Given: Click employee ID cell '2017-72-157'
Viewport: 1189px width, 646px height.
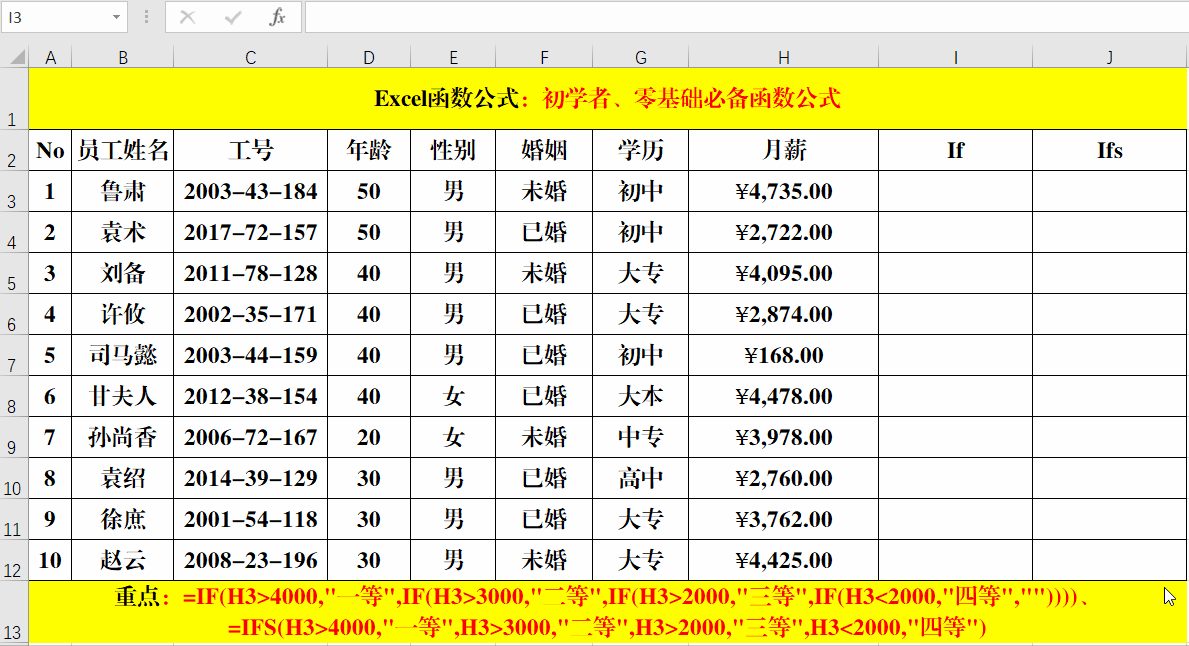Looking at the screenshot, I should [250, 232].
